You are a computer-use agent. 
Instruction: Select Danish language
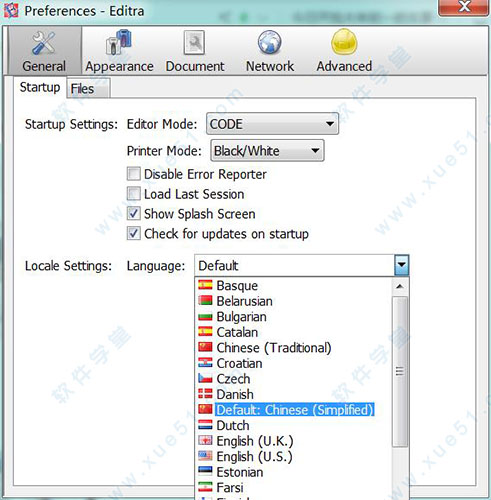coord(235,394)
